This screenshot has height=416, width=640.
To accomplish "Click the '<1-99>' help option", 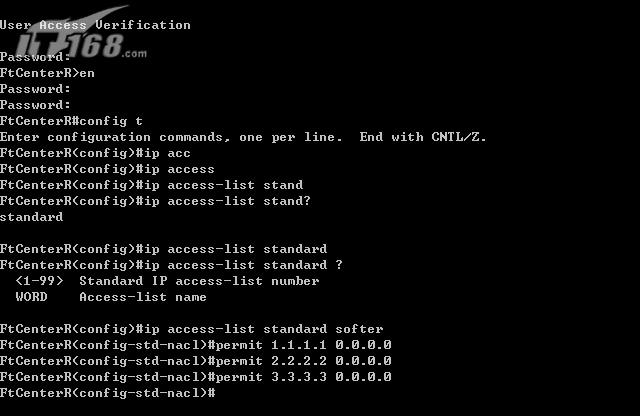I will coord(40,281).
